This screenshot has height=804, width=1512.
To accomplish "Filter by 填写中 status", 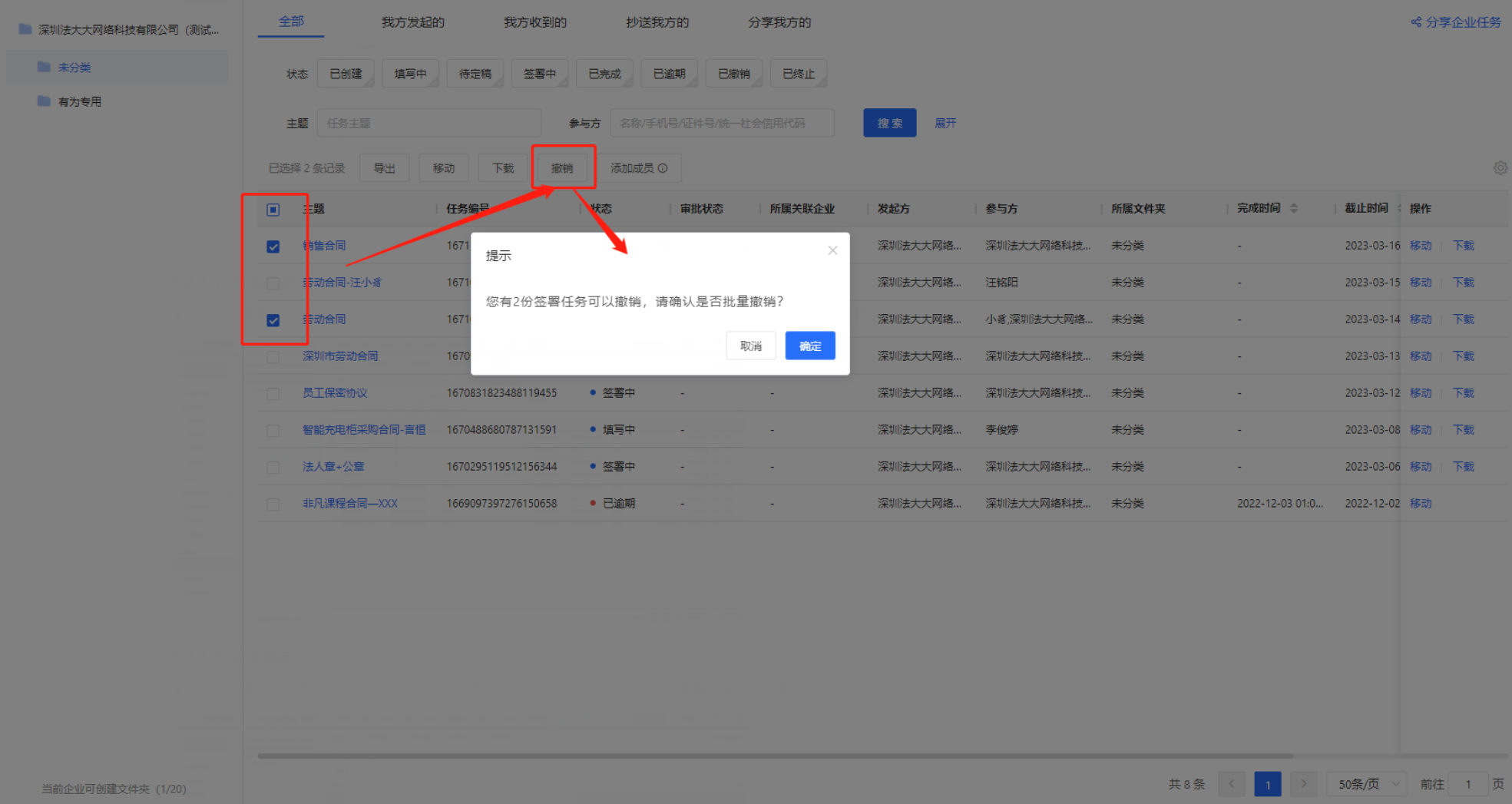I will (410, 74).
